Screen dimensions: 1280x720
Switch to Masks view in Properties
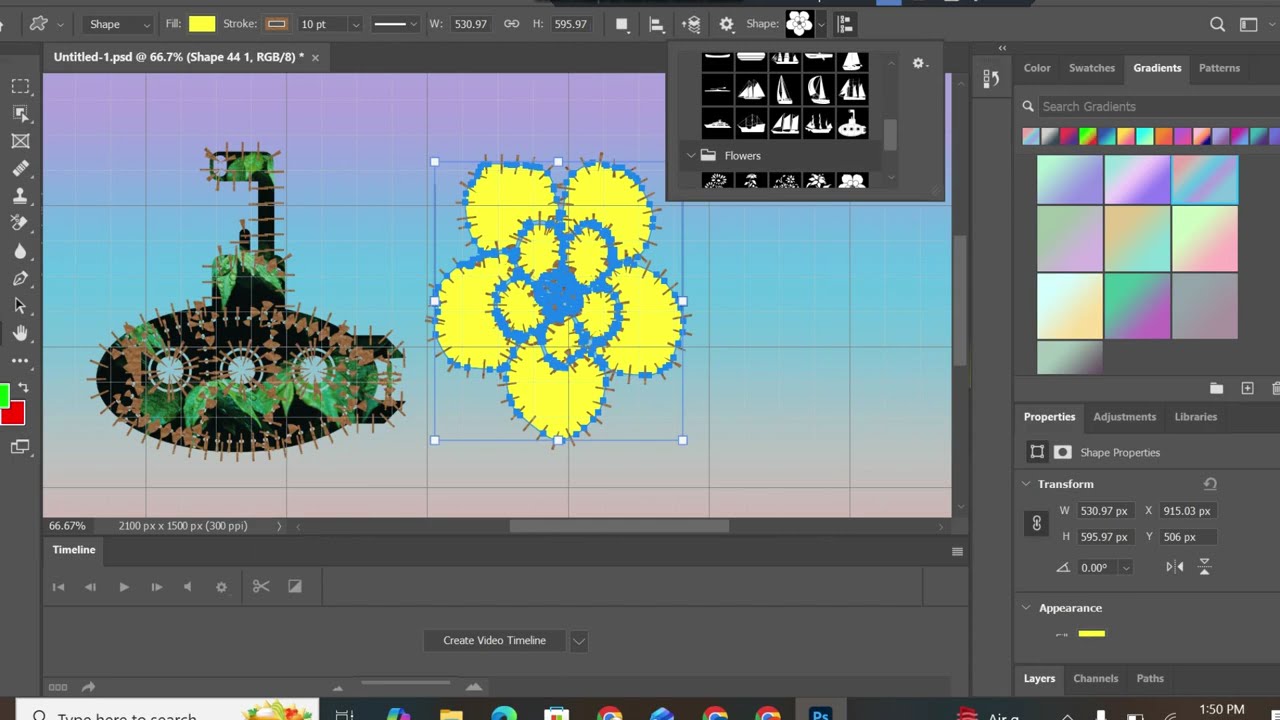1062,452
